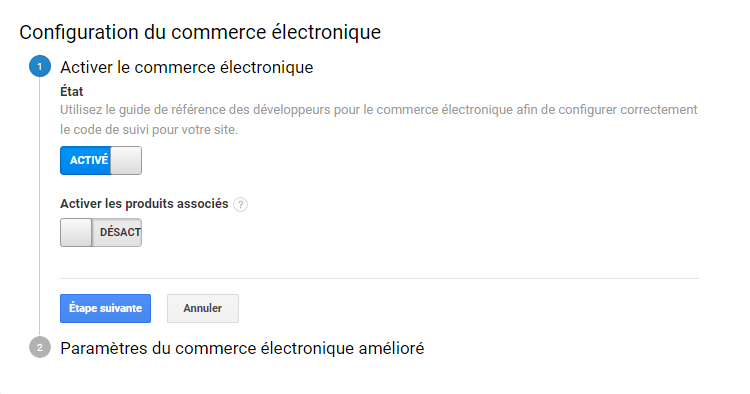The height and width of the screenshot is (394, 750).
Task: Collapse the Activer le commerce électronique step
Action: click(187, 67)
